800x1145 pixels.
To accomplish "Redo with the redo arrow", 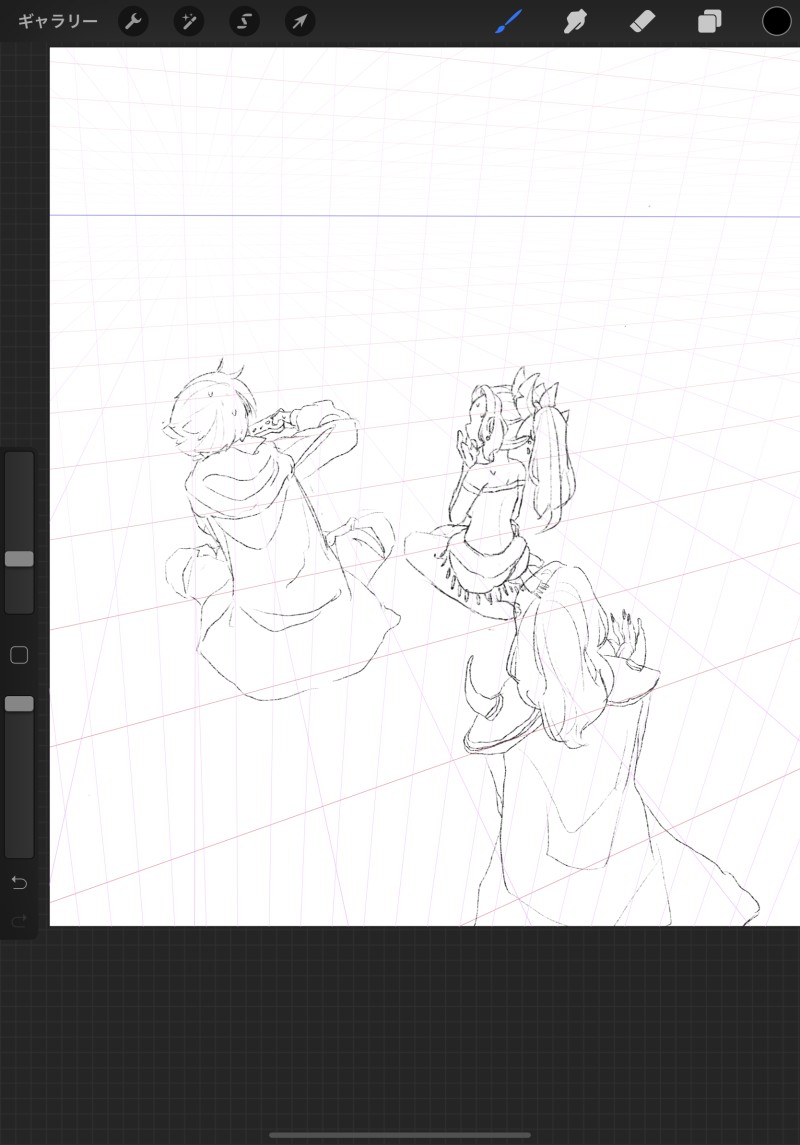I will coord(19,920).
